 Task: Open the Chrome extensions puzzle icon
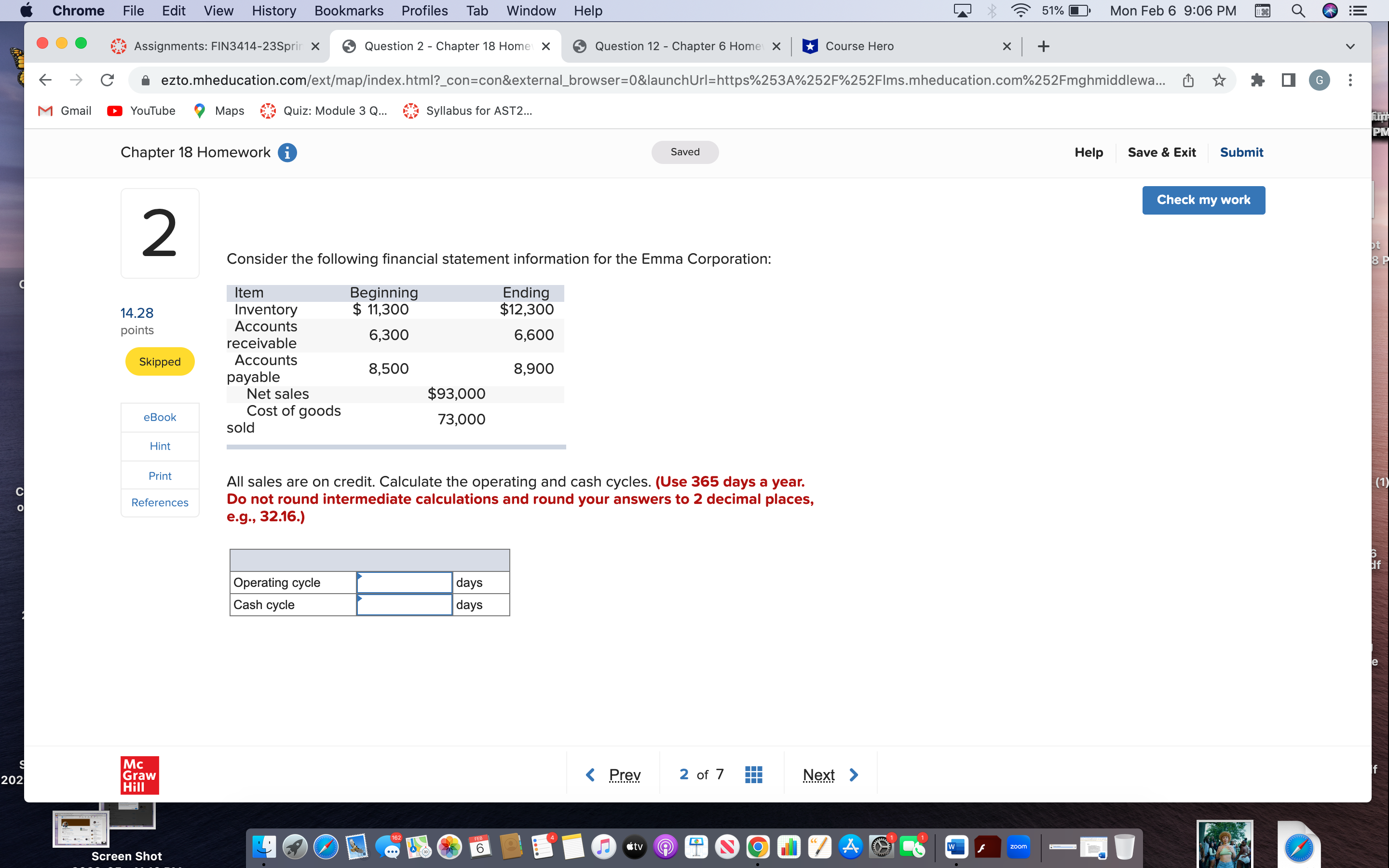[1258, 80]
